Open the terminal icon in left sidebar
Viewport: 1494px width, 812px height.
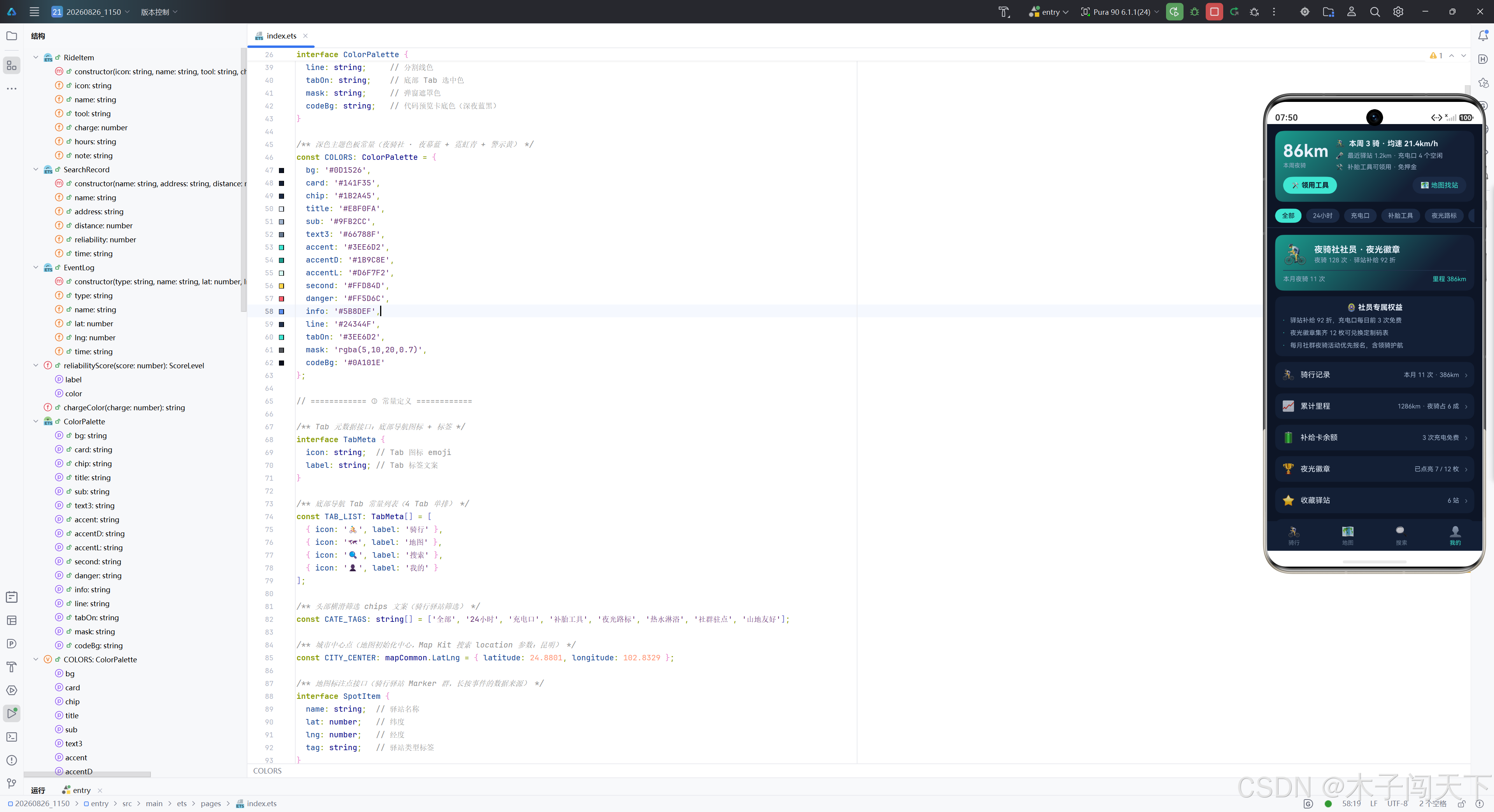click(12, 737)
